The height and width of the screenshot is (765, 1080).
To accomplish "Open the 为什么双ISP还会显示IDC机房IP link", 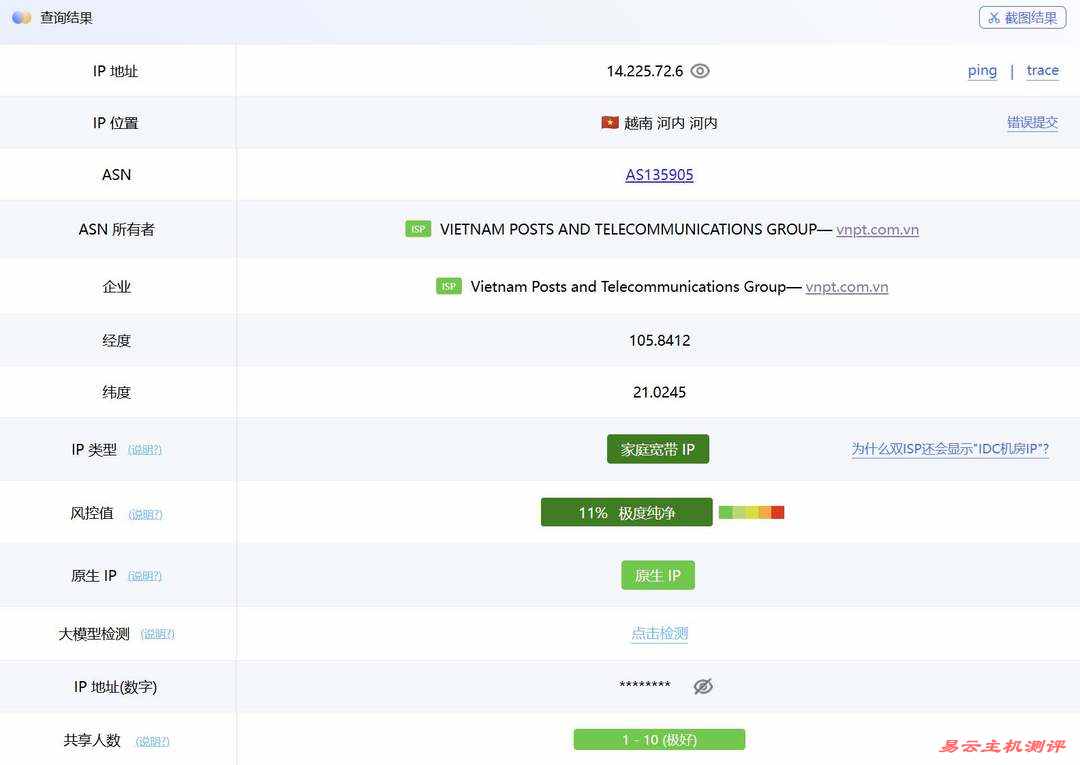I will pyautogui.click(x=950, y=449).
